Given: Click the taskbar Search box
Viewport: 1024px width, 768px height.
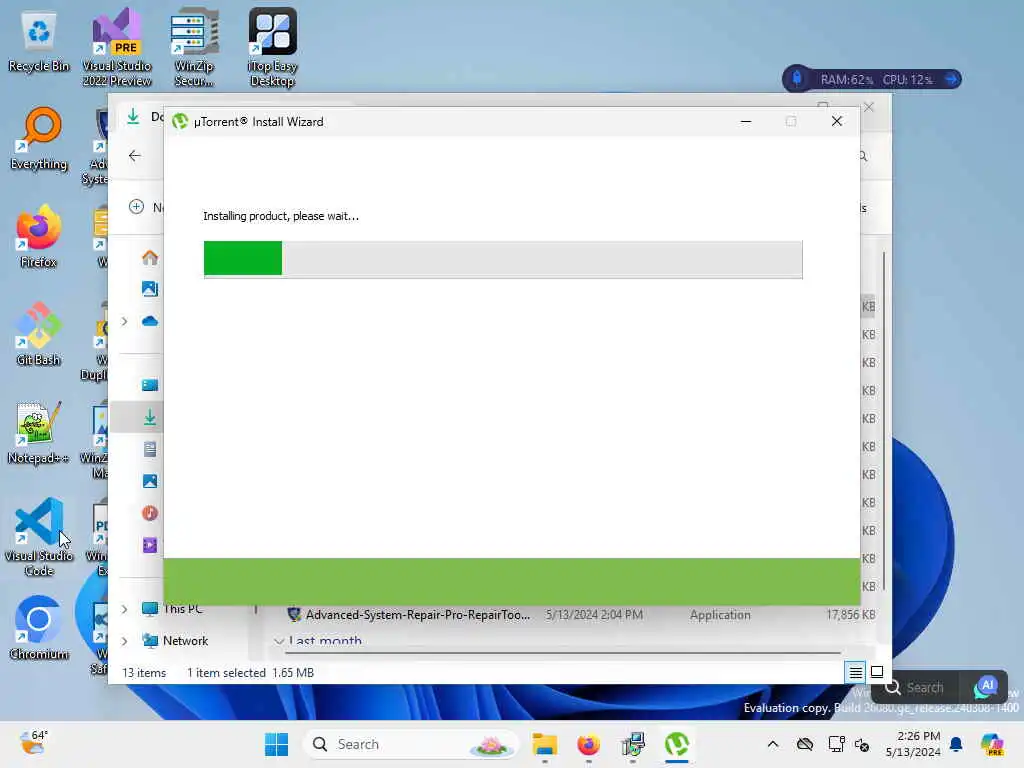Looking at the screenshot, I should pos(411,744).
